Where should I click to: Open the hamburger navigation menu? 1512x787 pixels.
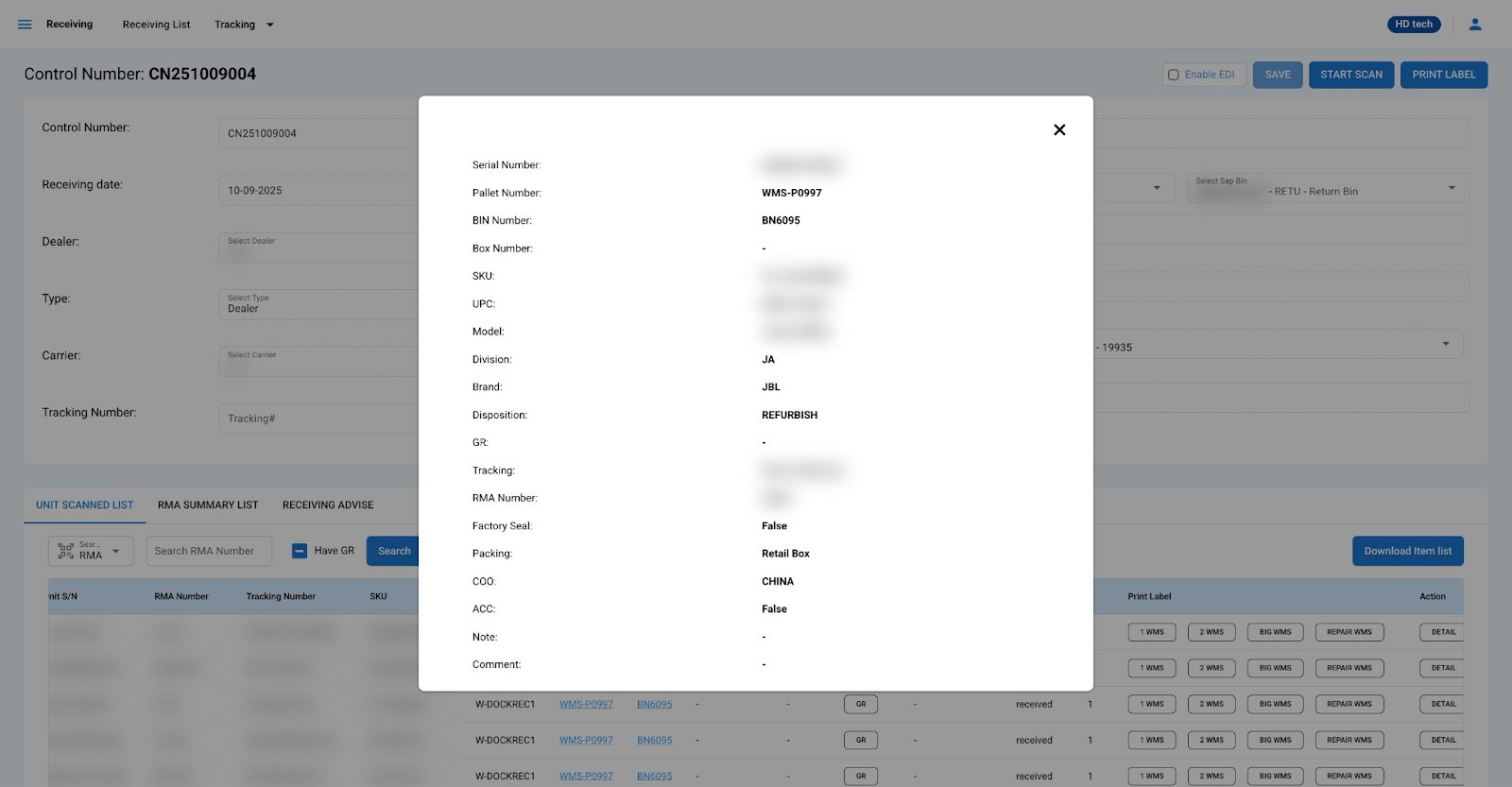click(25, 25)
